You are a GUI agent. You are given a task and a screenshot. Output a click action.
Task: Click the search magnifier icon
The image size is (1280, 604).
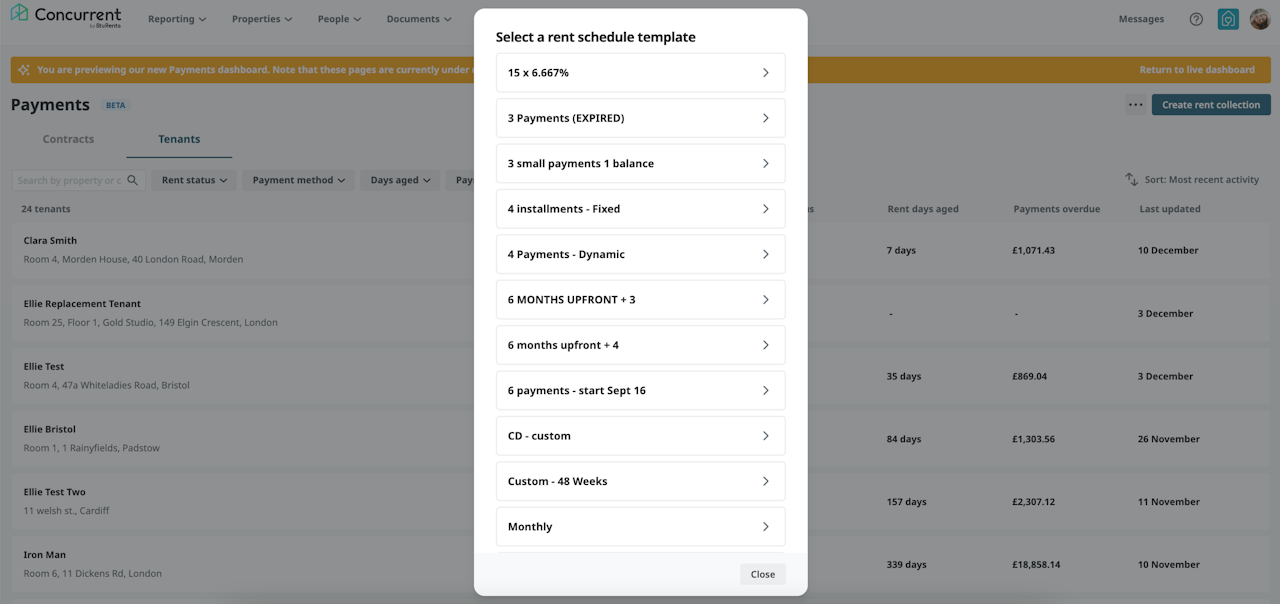[133, 180]
